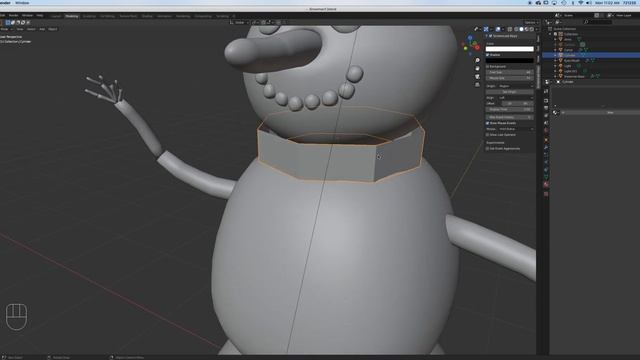Enable Show Last Operator checkbox
640x360 pixels.
487,135
